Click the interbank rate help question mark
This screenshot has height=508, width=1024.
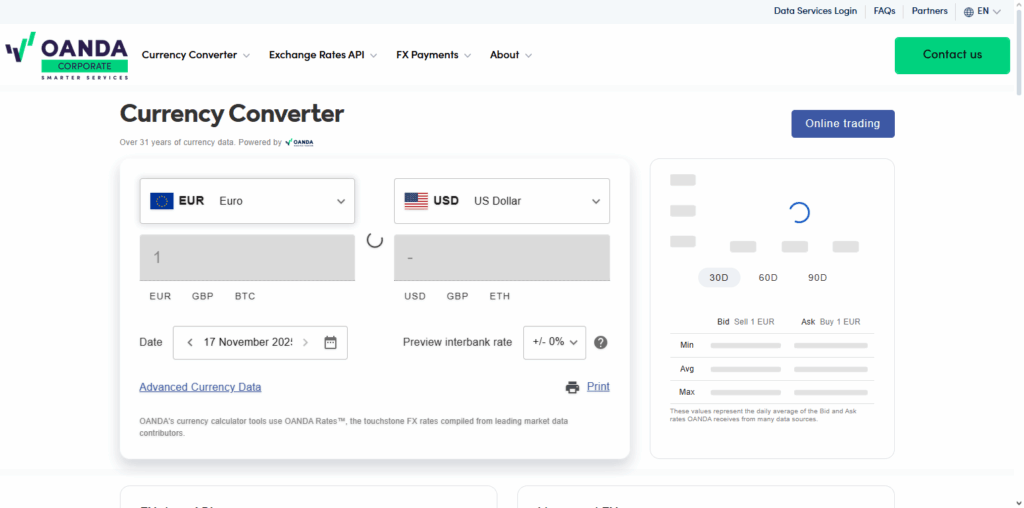point(601,342)
